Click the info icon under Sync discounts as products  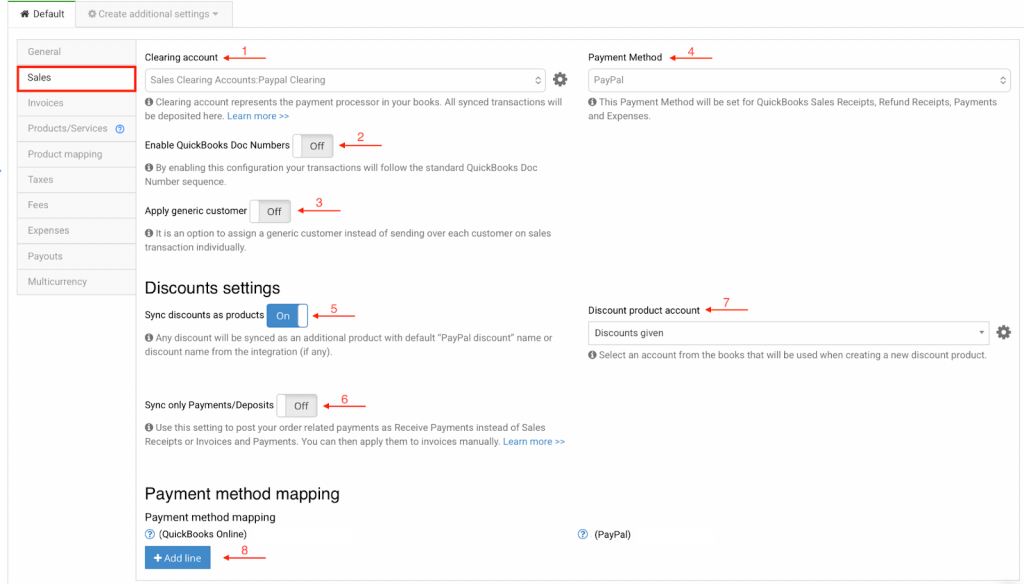point(149,338)
